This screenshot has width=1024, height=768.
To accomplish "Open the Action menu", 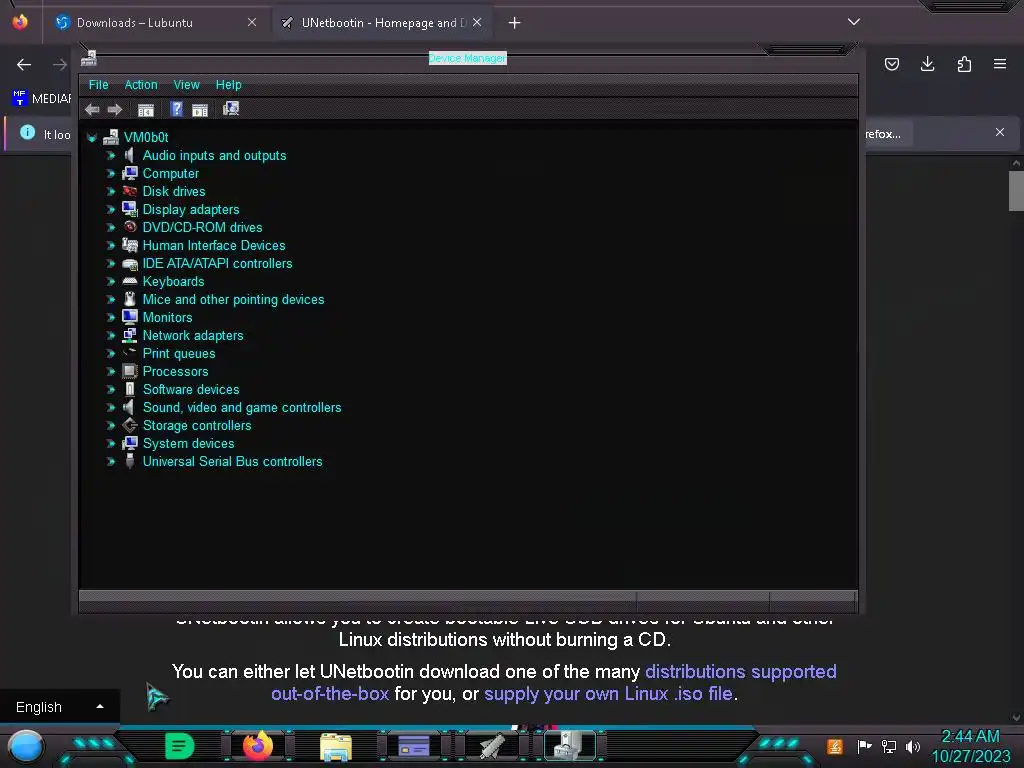I will point(141,85).
